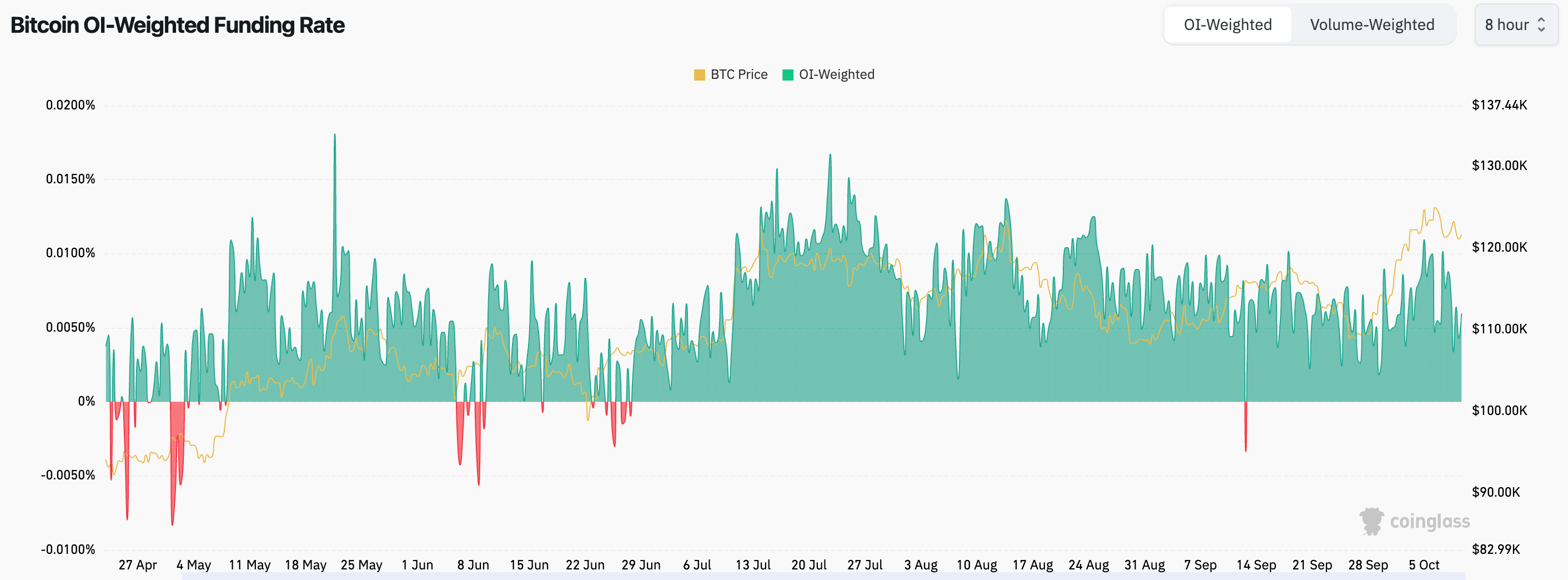Click the $100.00K price axis label
The width and height of the screenshot is (1568, 580).
point(1499,410)
